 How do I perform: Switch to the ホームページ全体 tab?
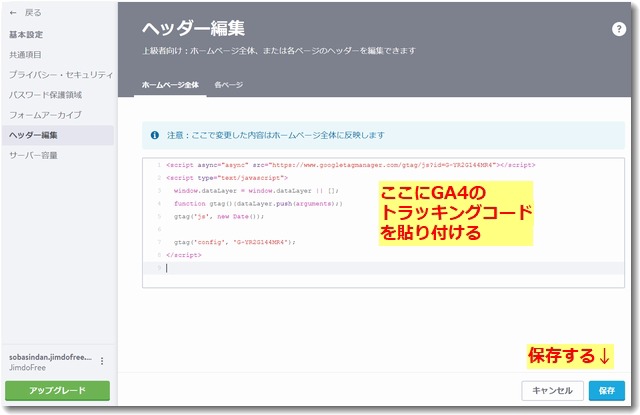point(169,86)
